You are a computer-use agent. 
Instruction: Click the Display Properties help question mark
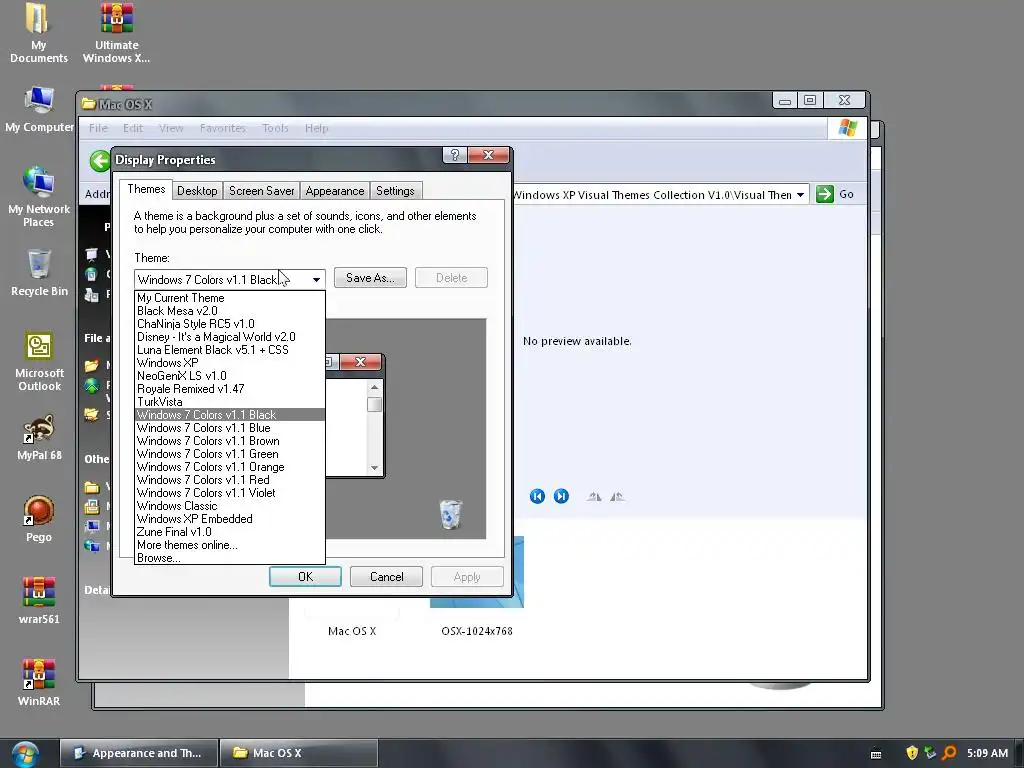tap(455, 155)
